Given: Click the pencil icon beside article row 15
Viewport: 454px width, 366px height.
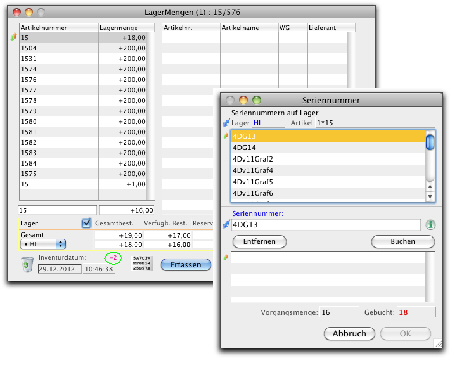Looking at the screenshot, I should (14, 37).
